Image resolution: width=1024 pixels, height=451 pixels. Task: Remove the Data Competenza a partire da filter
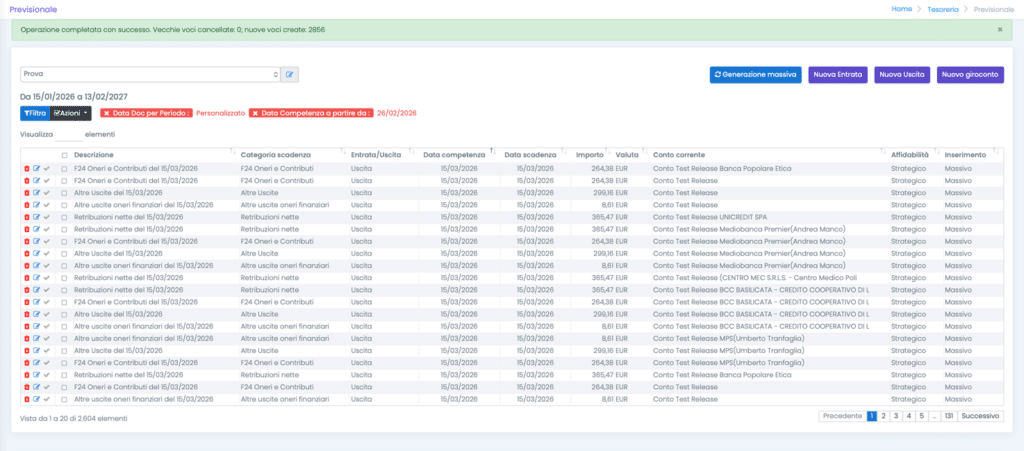pos(256,114)
